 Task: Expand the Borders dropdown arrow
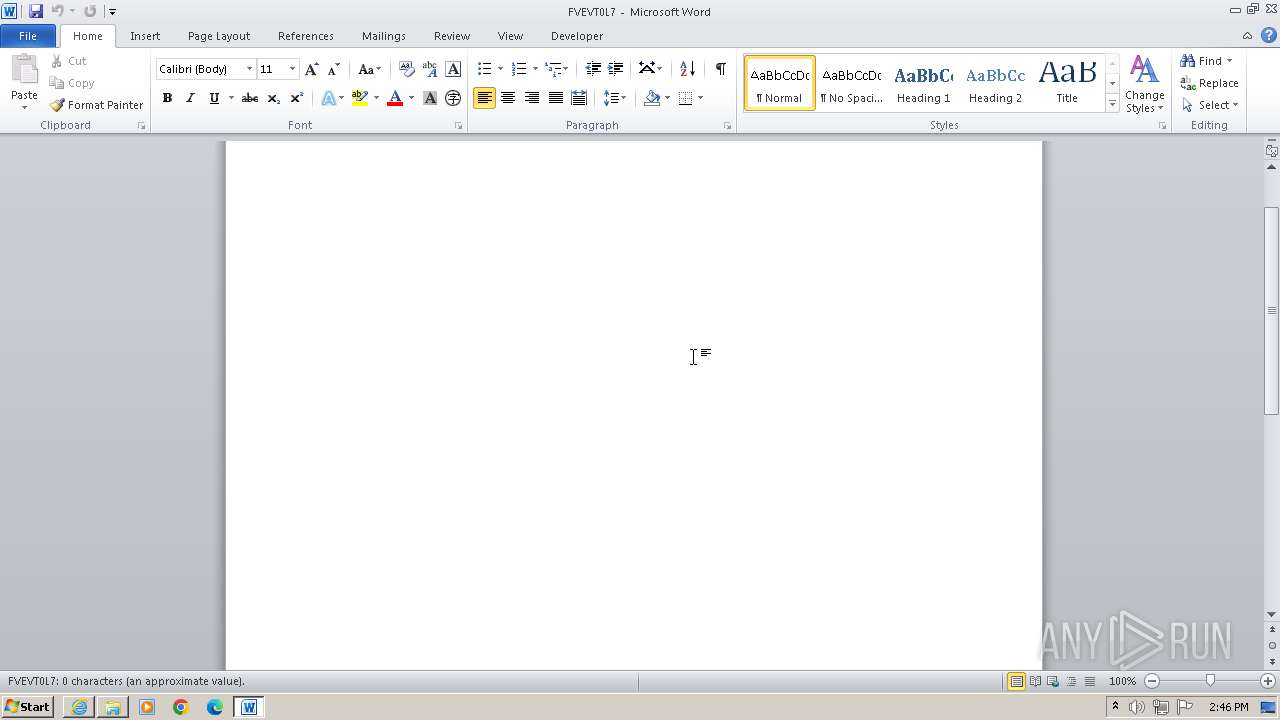coord(700,98)
